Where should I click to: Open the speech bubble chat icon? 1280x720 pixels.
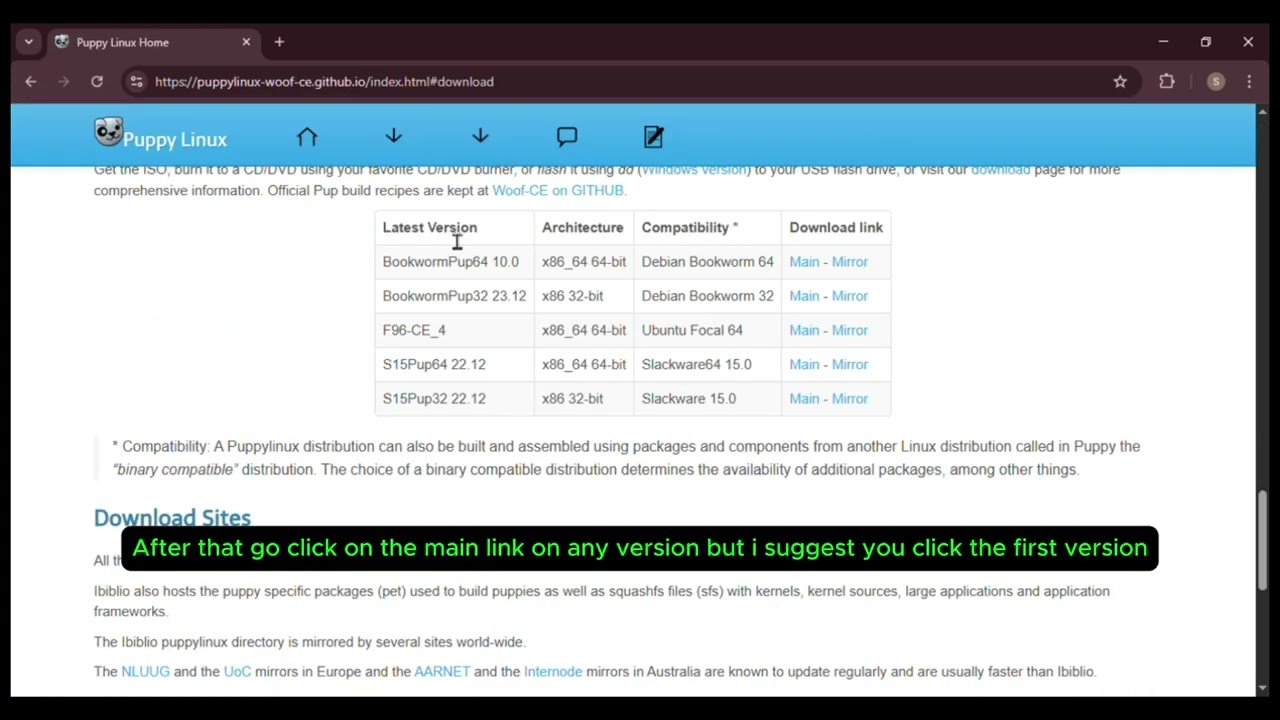tap(567, 137)
